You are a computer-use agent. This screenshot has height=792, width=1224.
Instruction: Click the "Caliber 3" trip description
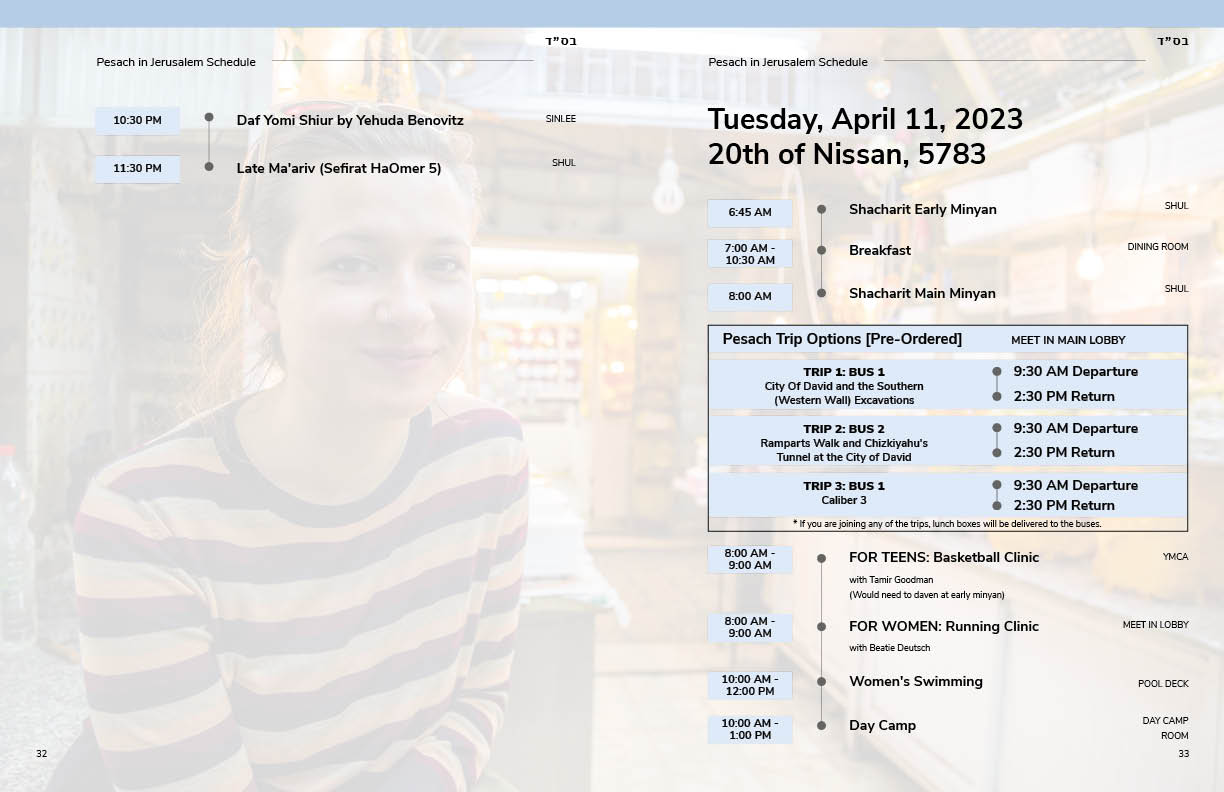click(x=844, y=500)
